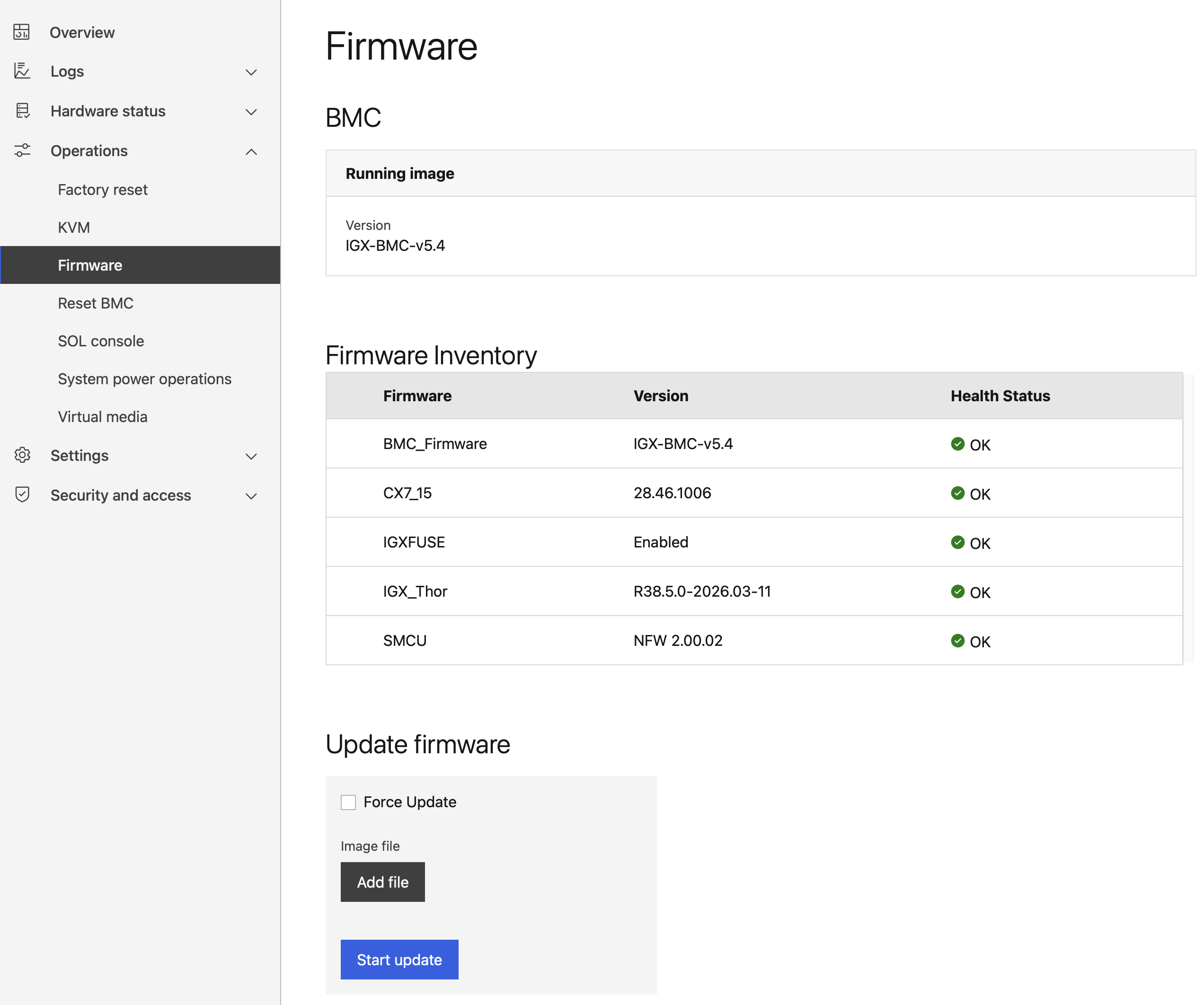Viewport: 1204px width, 1005px height.
Task: Select Virtual media from the sidebar
Action: (x=103, y=416)
